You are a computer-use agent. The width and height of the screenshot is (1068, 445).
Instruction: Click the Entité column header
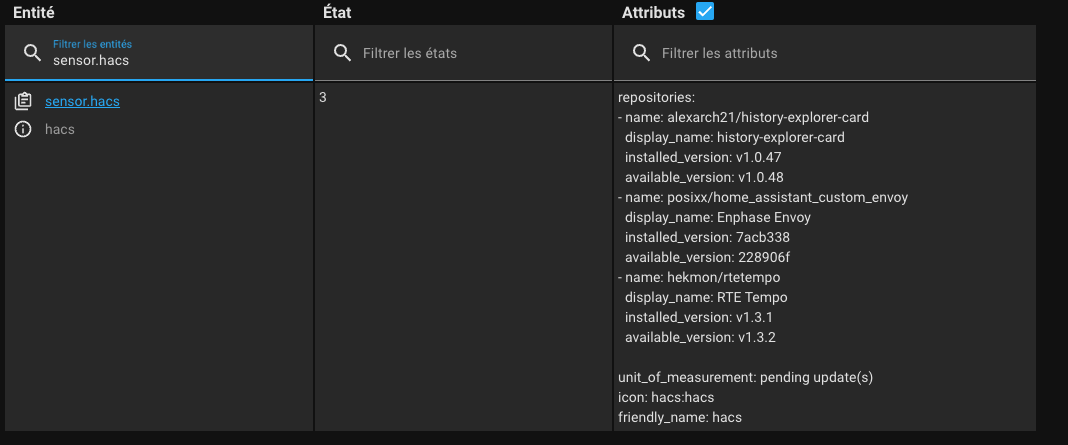[x=34, y=12]
